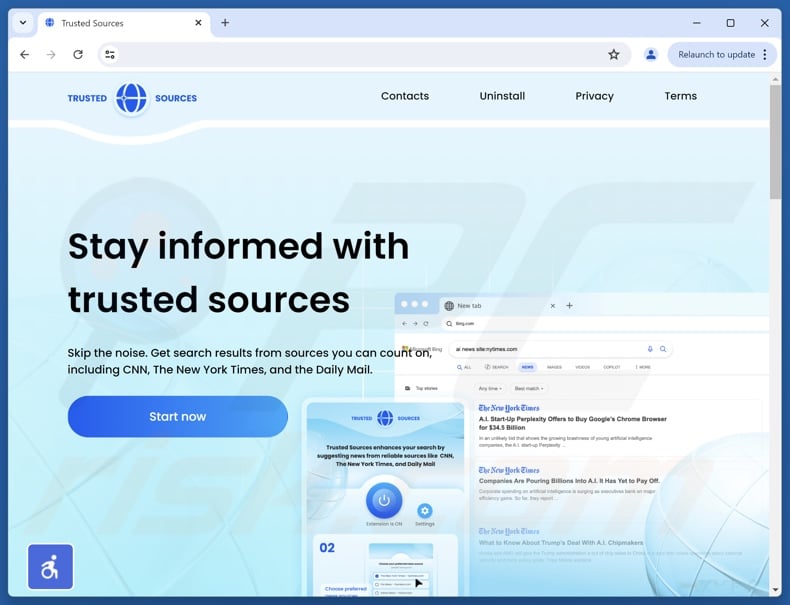Click the vertical scrollbar thumb
Viewport: 790px width, 605px height.
[775, 143]
